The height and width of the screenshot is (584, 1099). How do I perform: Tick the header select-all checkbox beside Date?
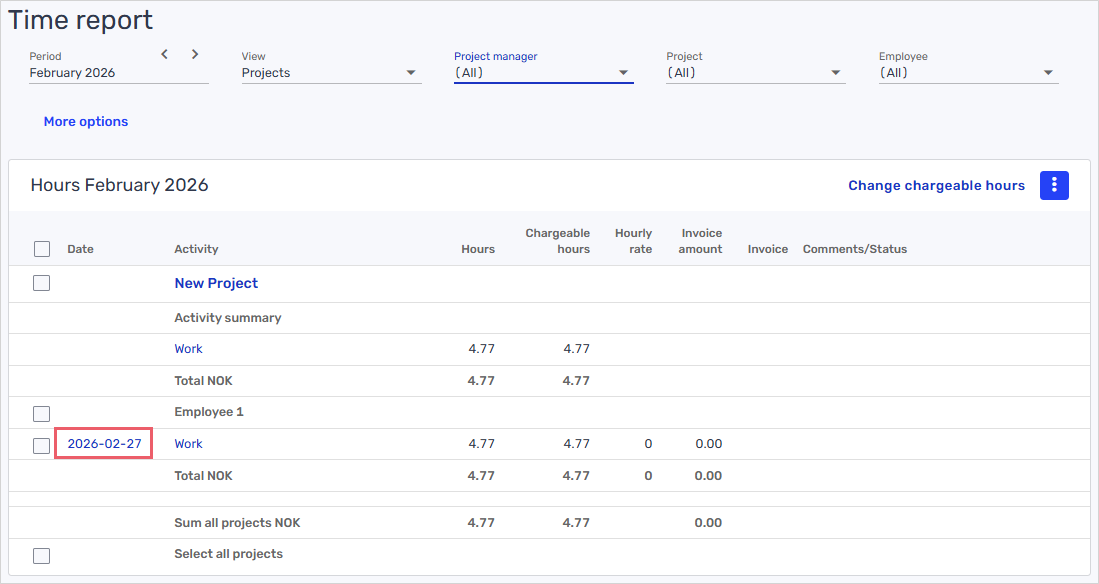(42, 249)
